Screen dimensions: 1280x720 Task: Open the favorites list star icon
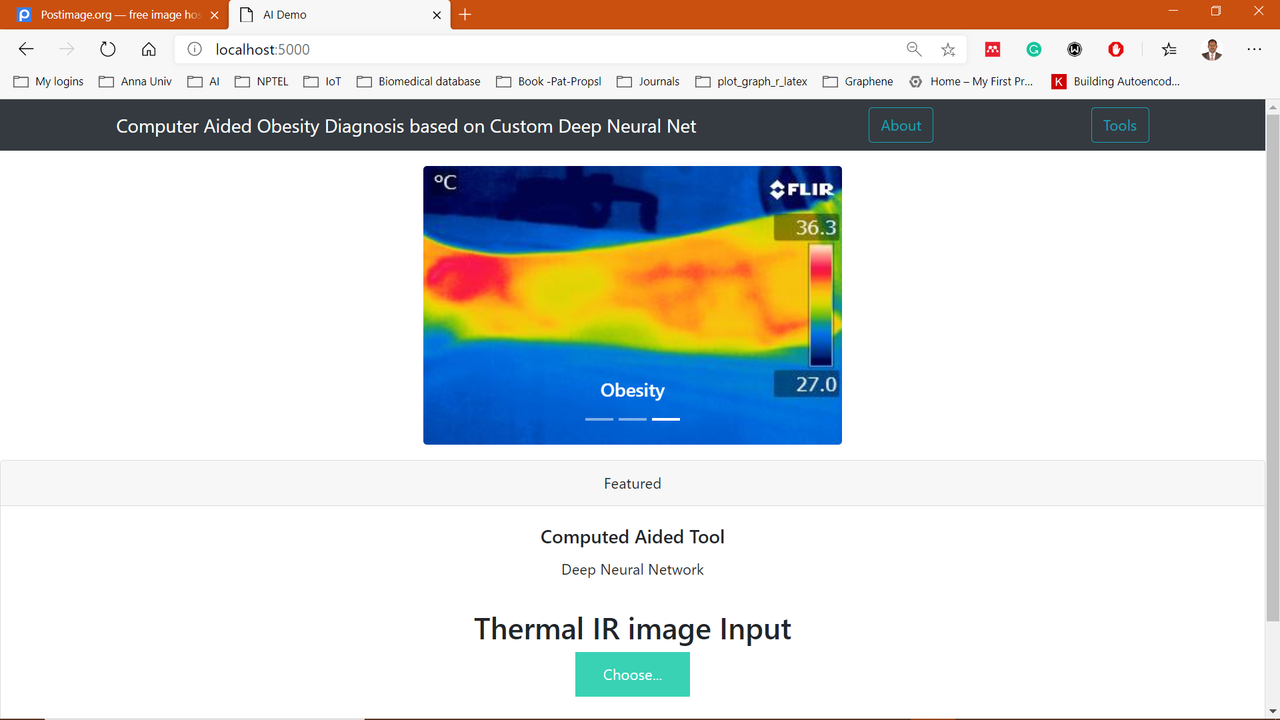coord(1169,49)
